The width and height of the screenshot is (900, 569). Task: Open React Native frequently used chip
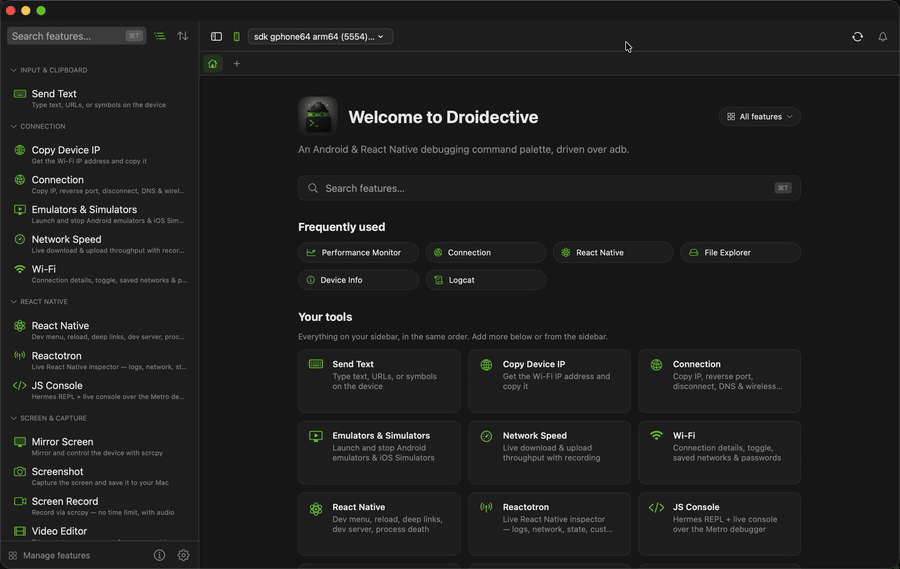613,253
